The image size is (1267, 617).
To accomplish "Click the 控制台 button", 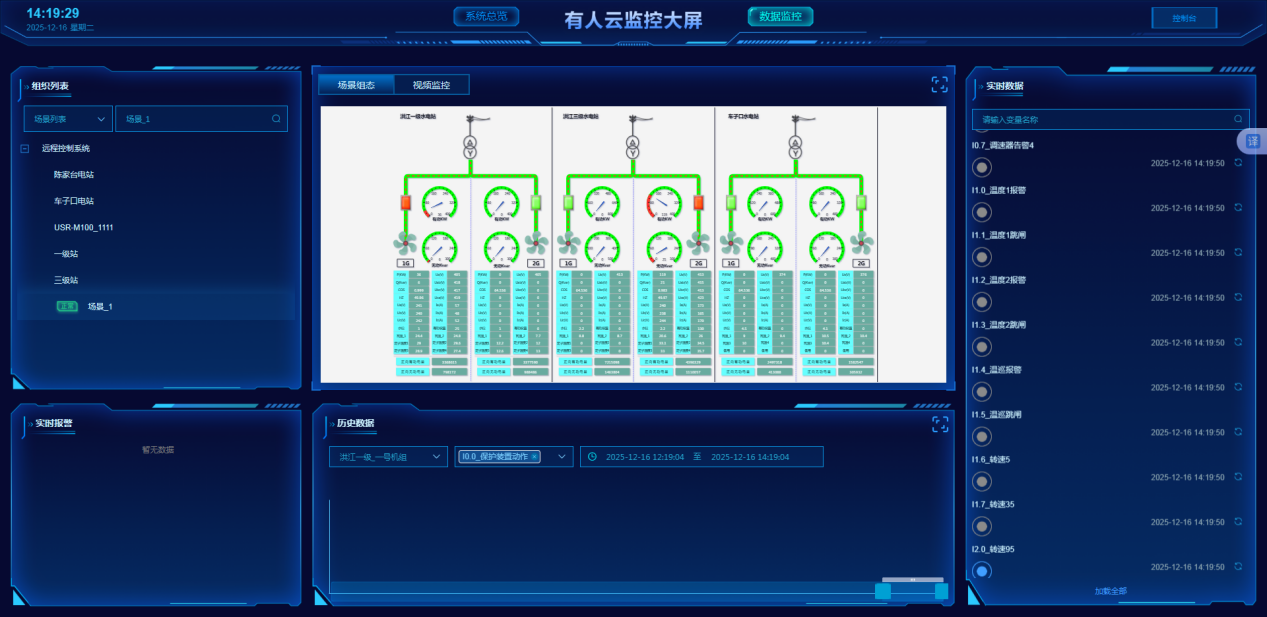I will (x=1184, y=18).
